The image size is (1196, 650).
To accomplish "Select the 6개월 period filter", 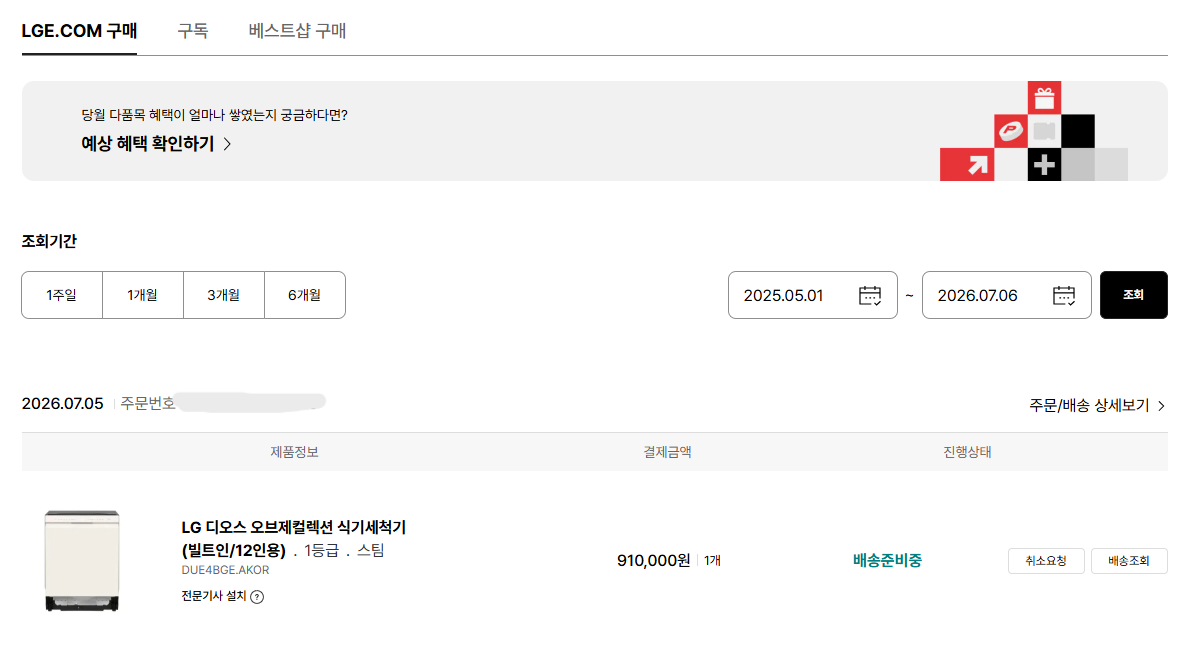I will click(x=304, y=294).
